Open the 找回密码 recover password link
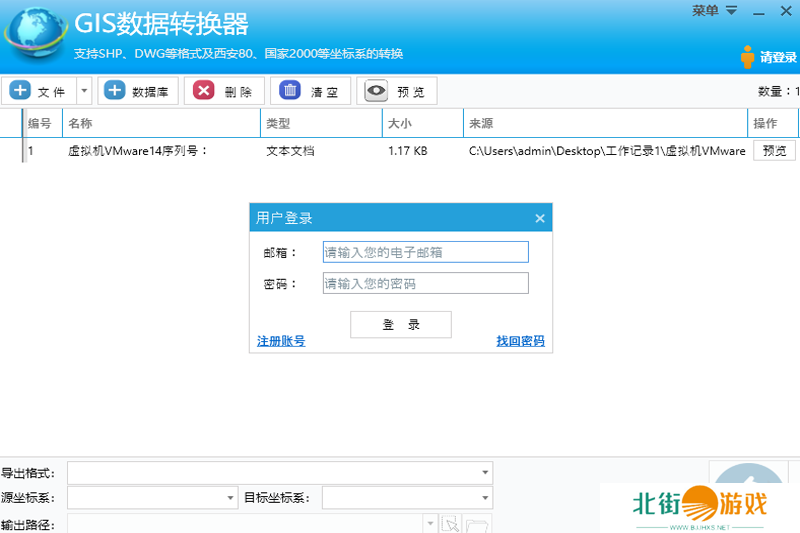 point(520,342)
